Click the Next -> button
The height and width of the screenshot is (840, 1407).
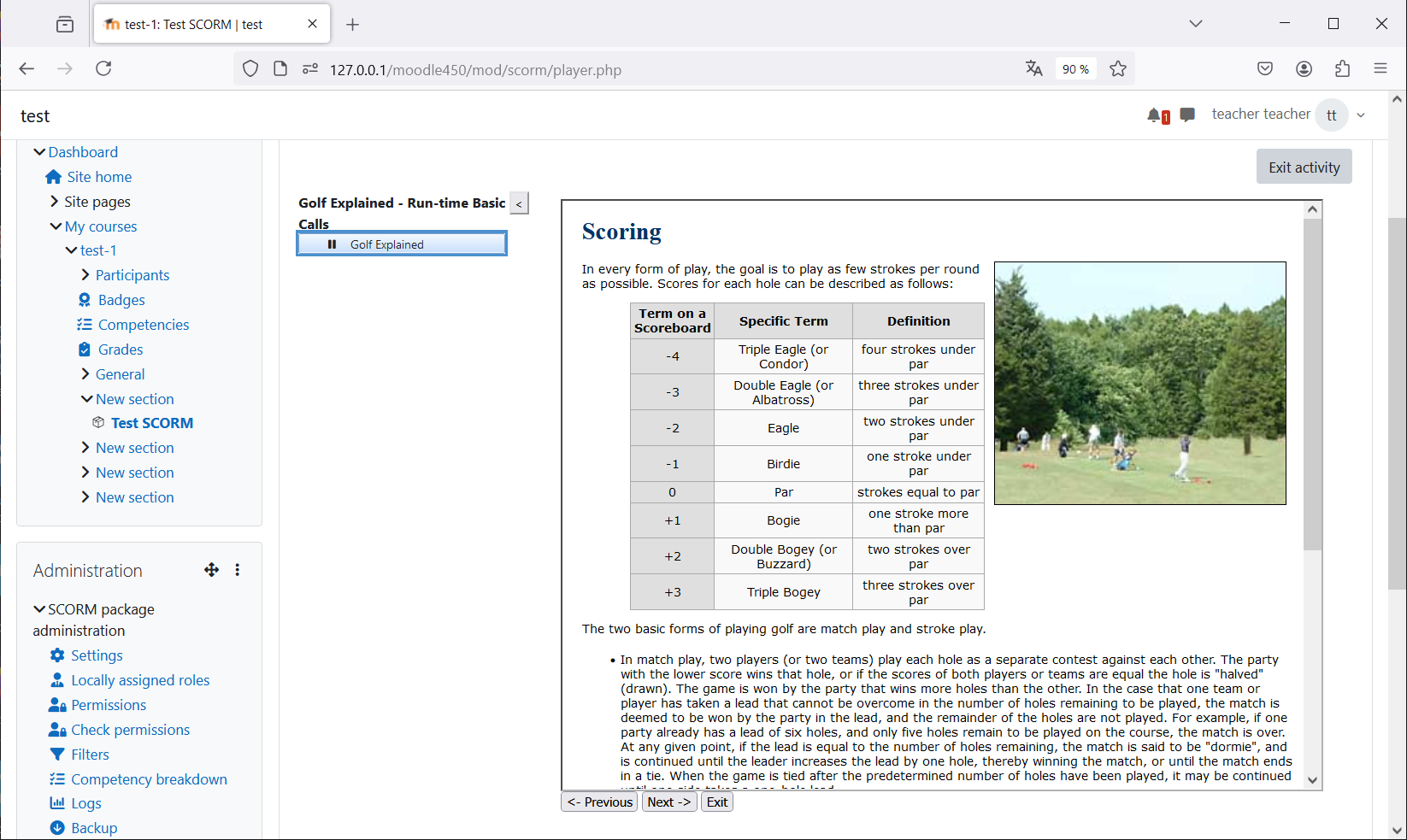click(x=669, y=802)
